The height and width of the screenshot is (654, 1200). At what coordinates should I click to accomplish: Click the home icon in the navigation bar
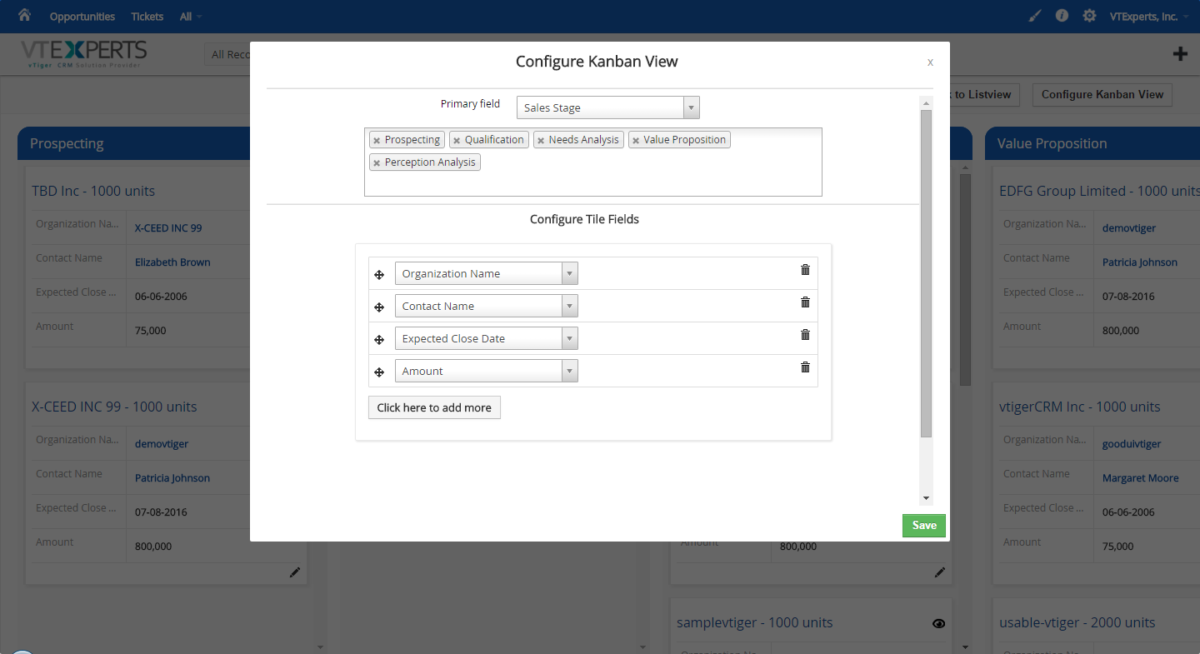(x=24, y=15)
